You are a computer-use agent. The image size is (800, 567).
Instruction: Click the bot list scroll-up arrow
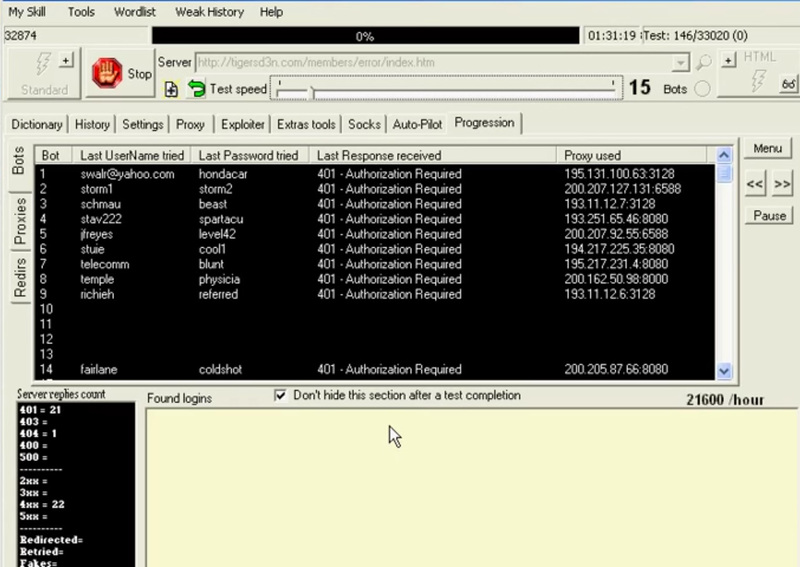[x=724, y=155]
